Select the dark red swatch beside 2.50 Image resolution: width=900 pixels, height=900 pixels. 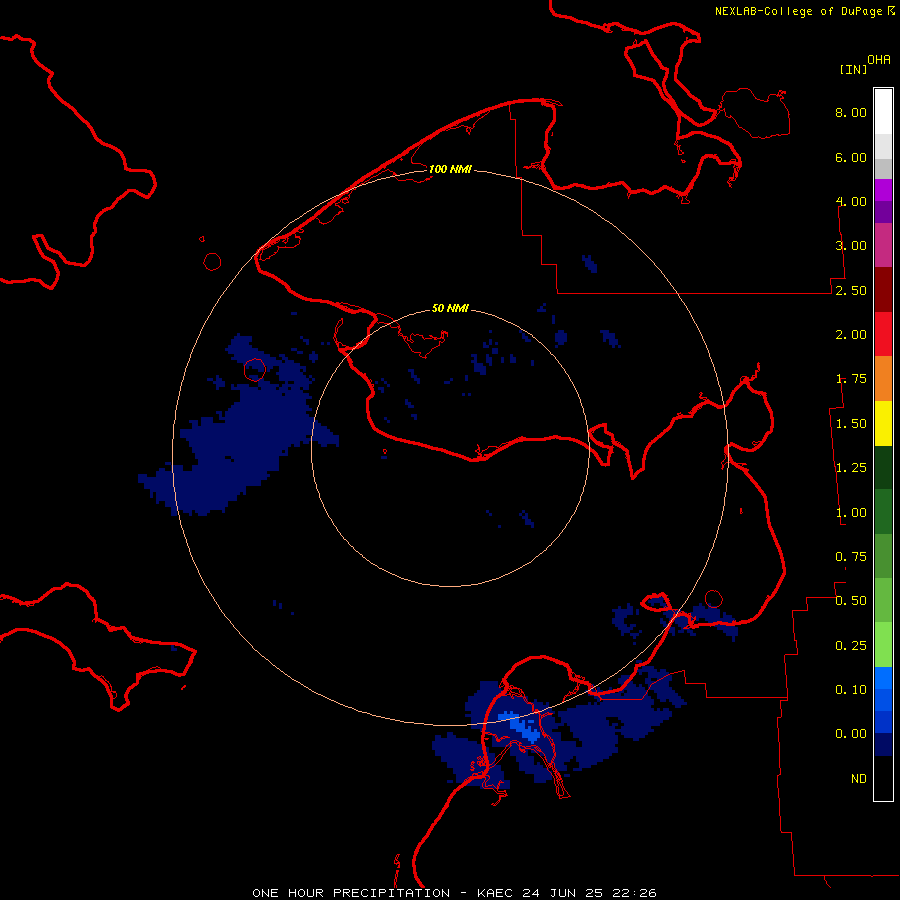883,290
